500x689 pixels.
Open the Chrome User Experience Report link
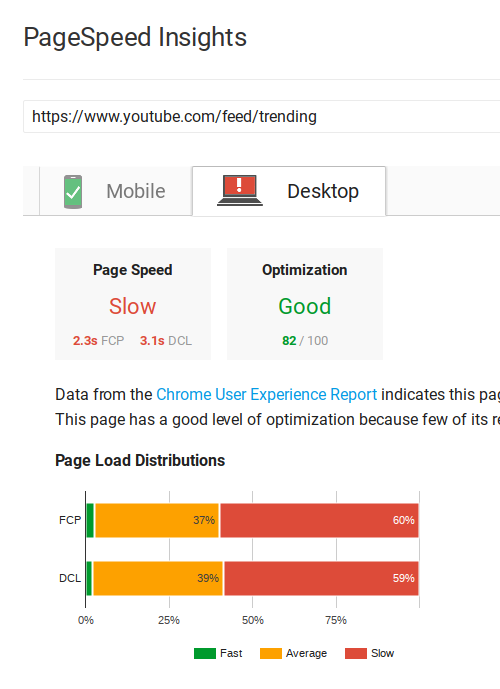(x=267, y=395)
